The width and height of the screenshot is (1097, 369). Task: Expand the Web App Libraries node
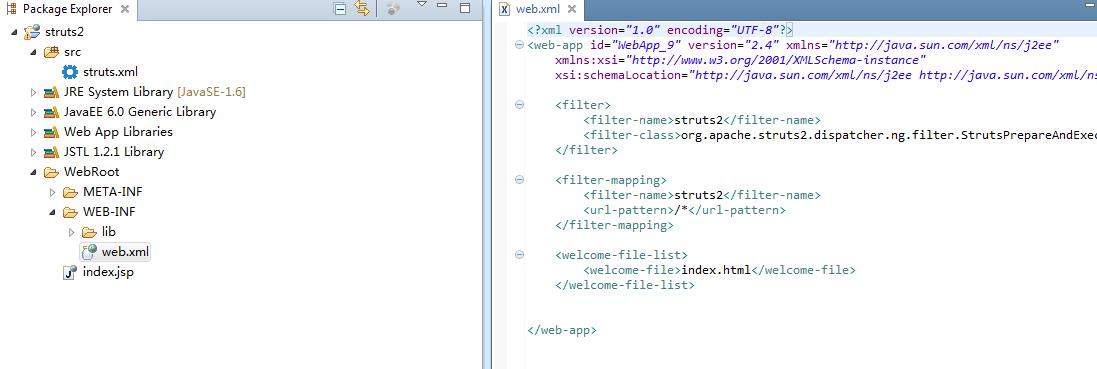coord(33,132)
